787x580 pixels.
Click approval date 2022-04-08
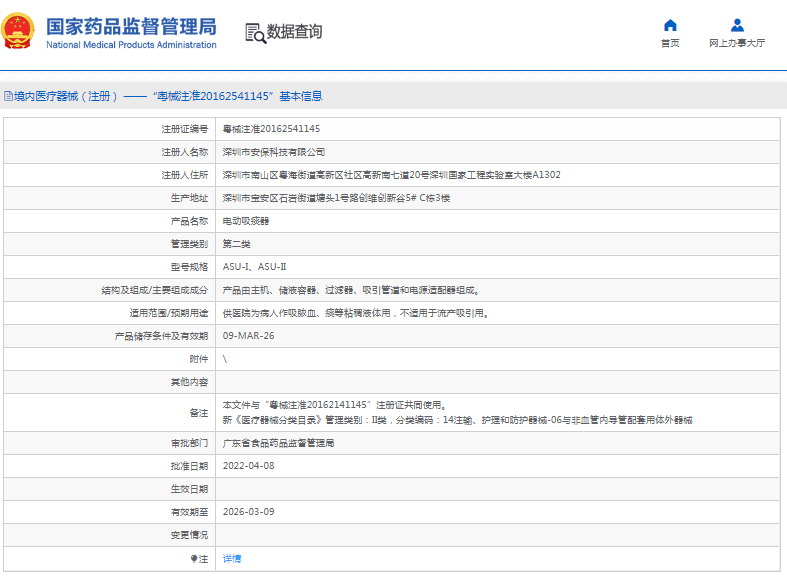tap(248, 466)
